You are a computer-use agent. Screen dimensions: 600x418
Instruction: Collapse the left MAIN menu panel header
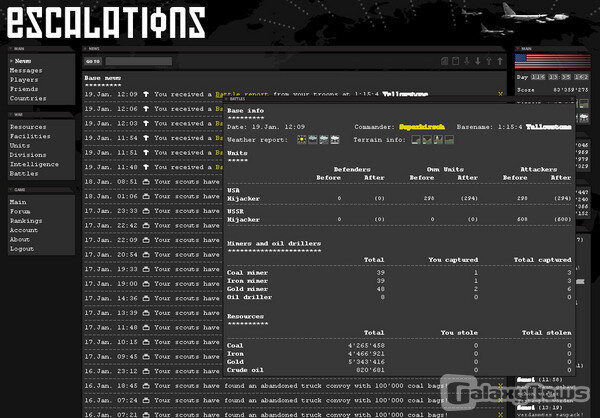[11, 49]
